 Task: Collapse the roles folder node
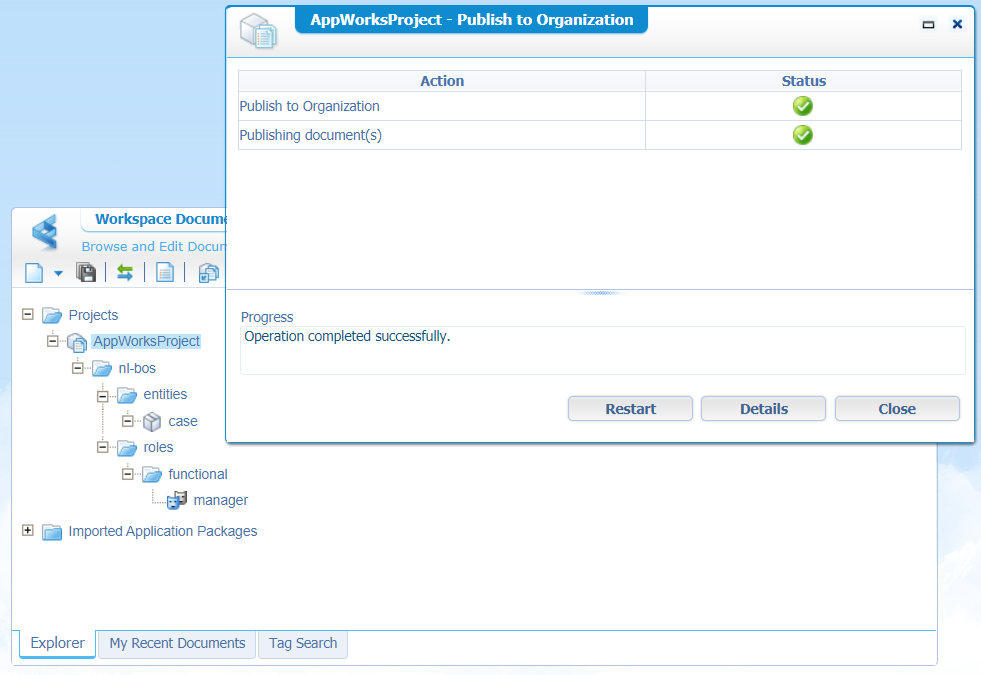click(x=103, y=447)
